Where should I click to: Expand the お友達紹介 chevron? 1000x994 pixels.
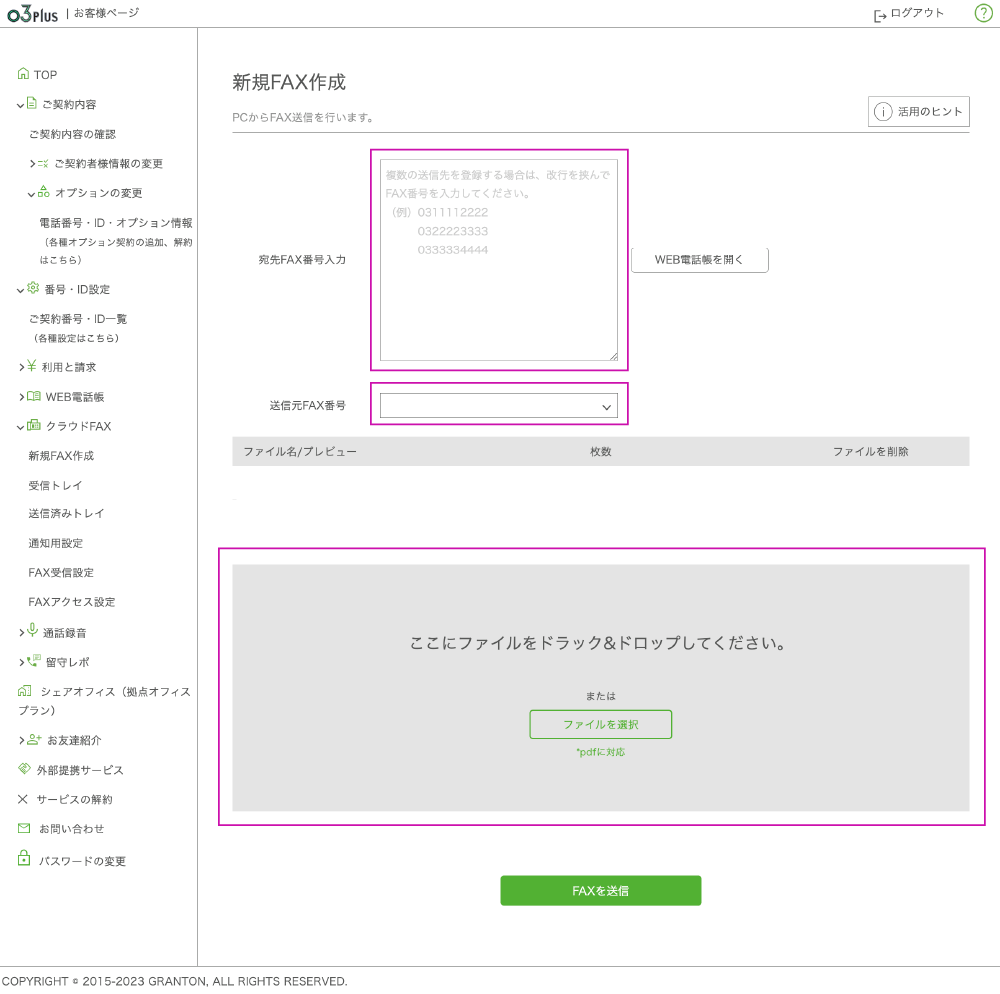(x=22, y=740)
